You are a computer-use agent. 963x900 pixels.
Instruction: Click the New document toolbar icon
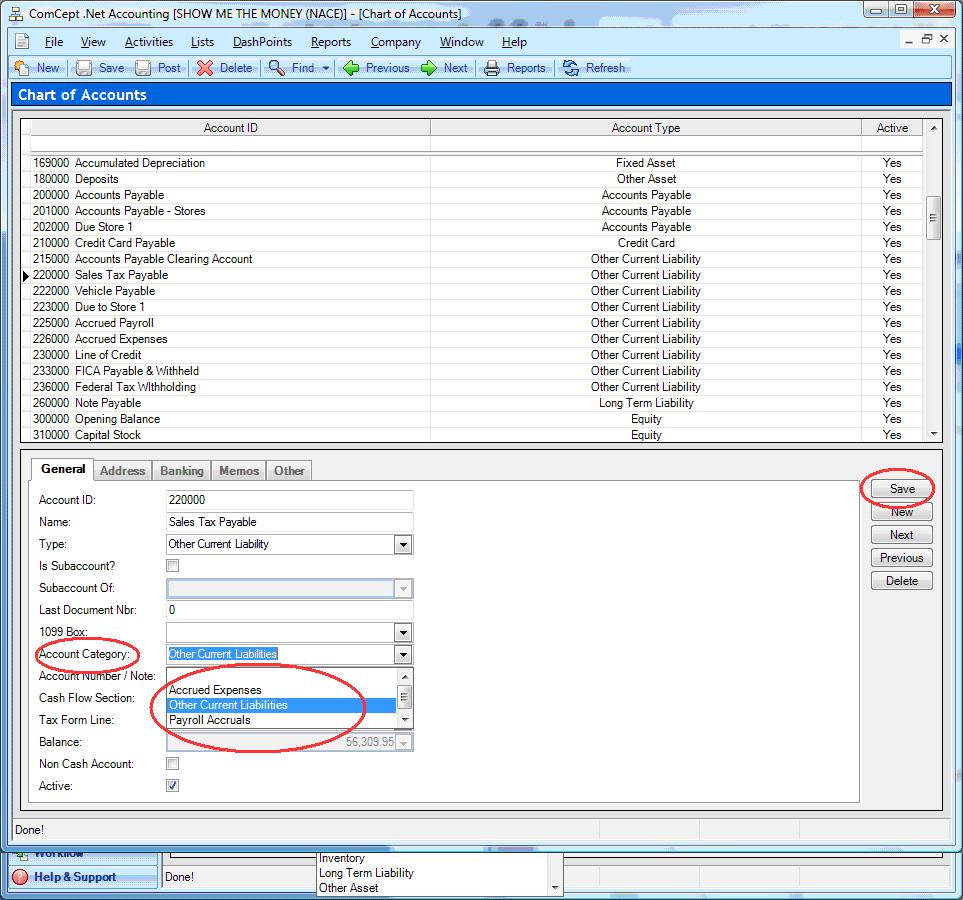(23, 68)
